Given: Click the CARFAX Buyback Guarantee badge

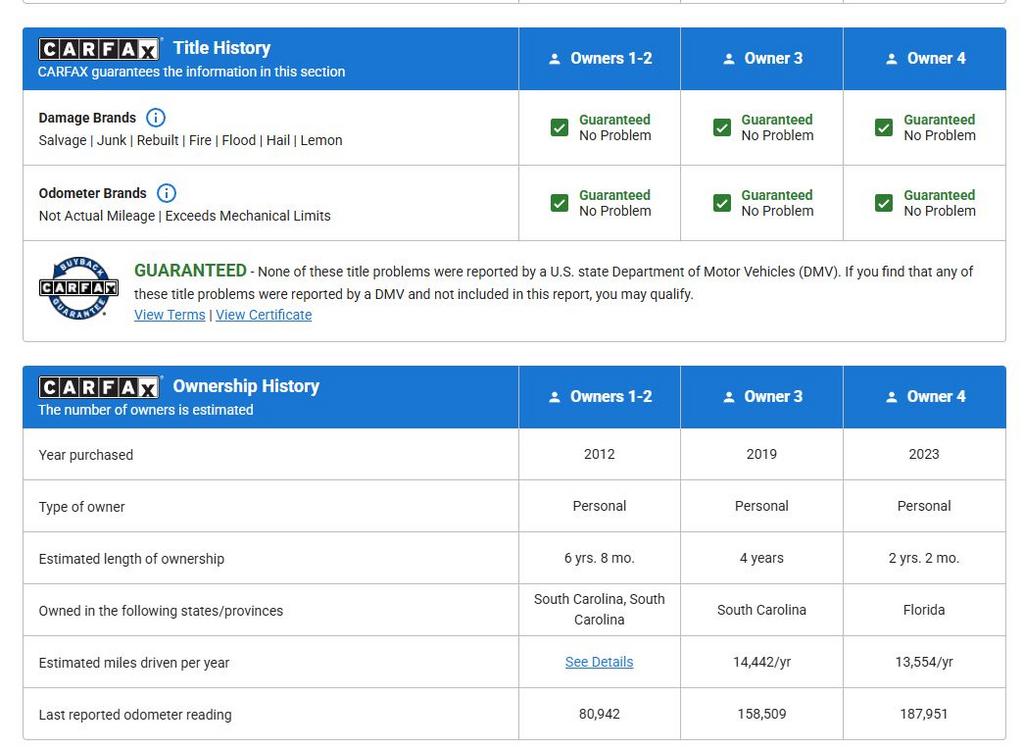Looking at the screenshot, I should point(79,288).
